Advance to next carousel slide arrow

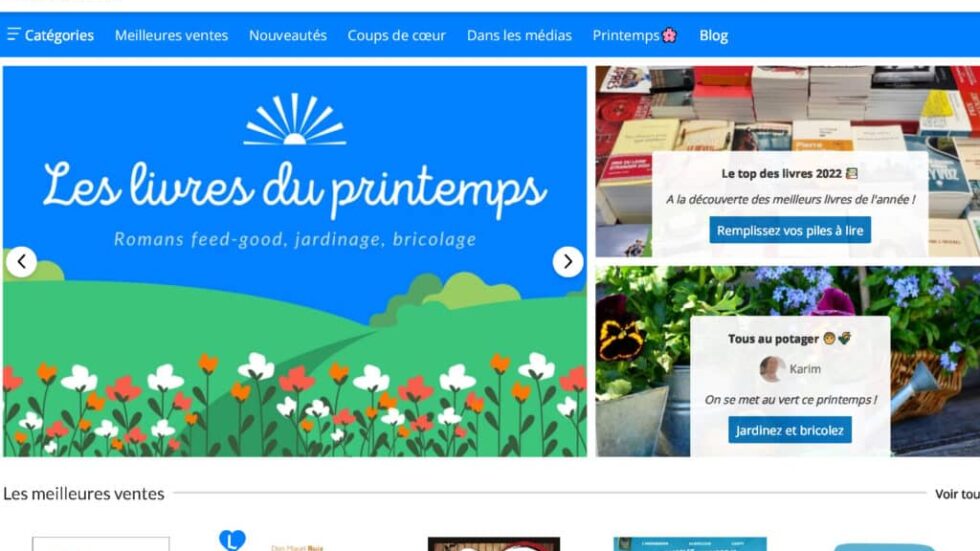[568, 262]
